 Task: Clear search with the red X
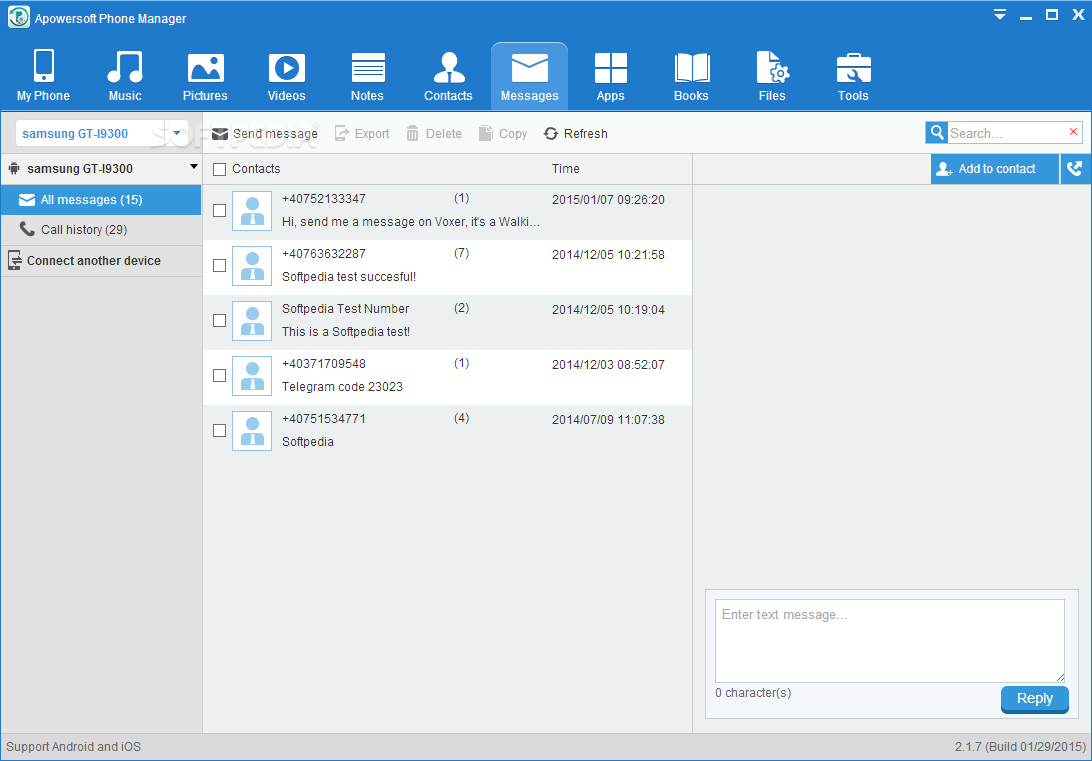pyautogui.click(x=1073, y=131)
